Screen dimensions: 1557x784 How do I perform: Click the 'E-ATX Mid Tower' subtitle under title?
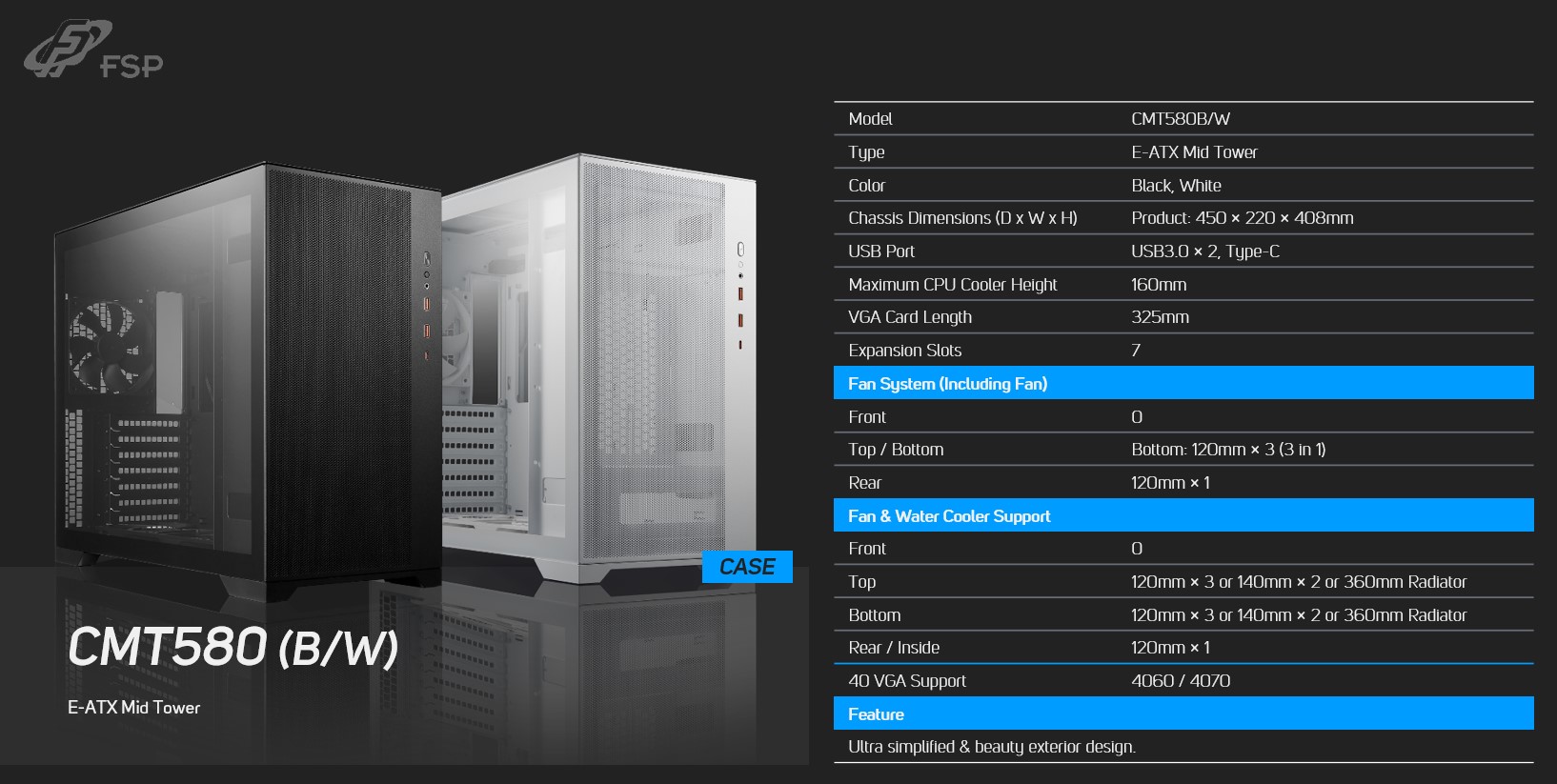(133, 708)
